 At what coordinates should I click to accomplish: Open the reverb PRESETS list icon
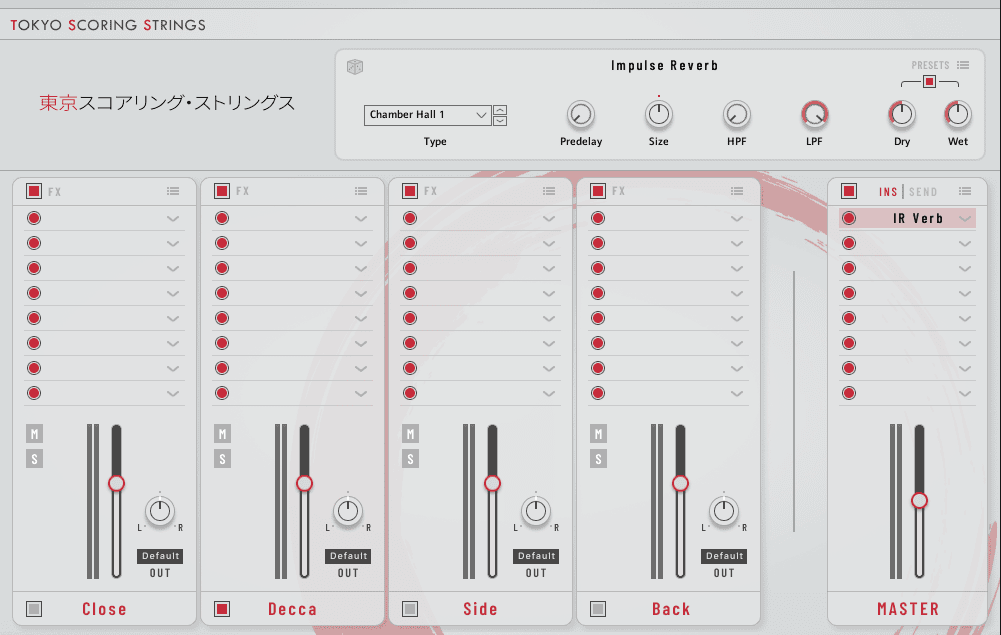962,65
